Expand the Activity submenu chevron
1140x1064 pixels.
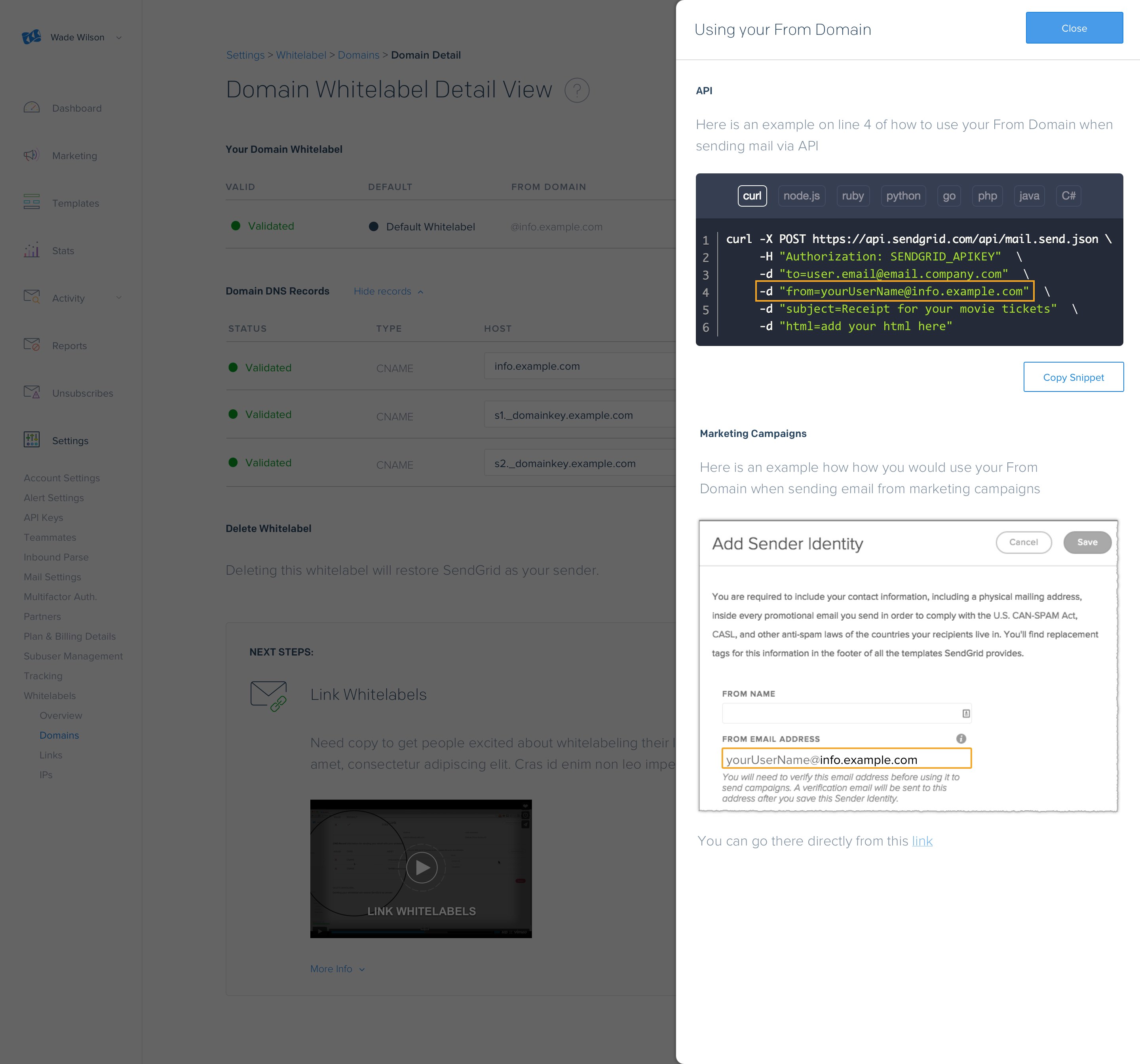coord(119,298)
